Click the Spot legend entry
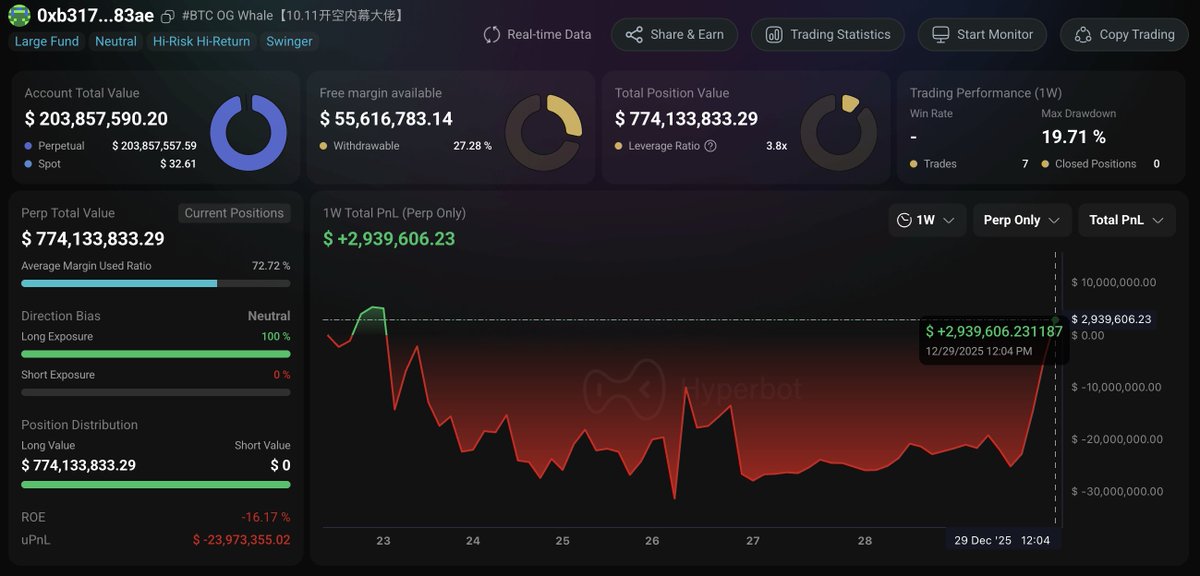Screen dimensions: 1200x576 41,164
